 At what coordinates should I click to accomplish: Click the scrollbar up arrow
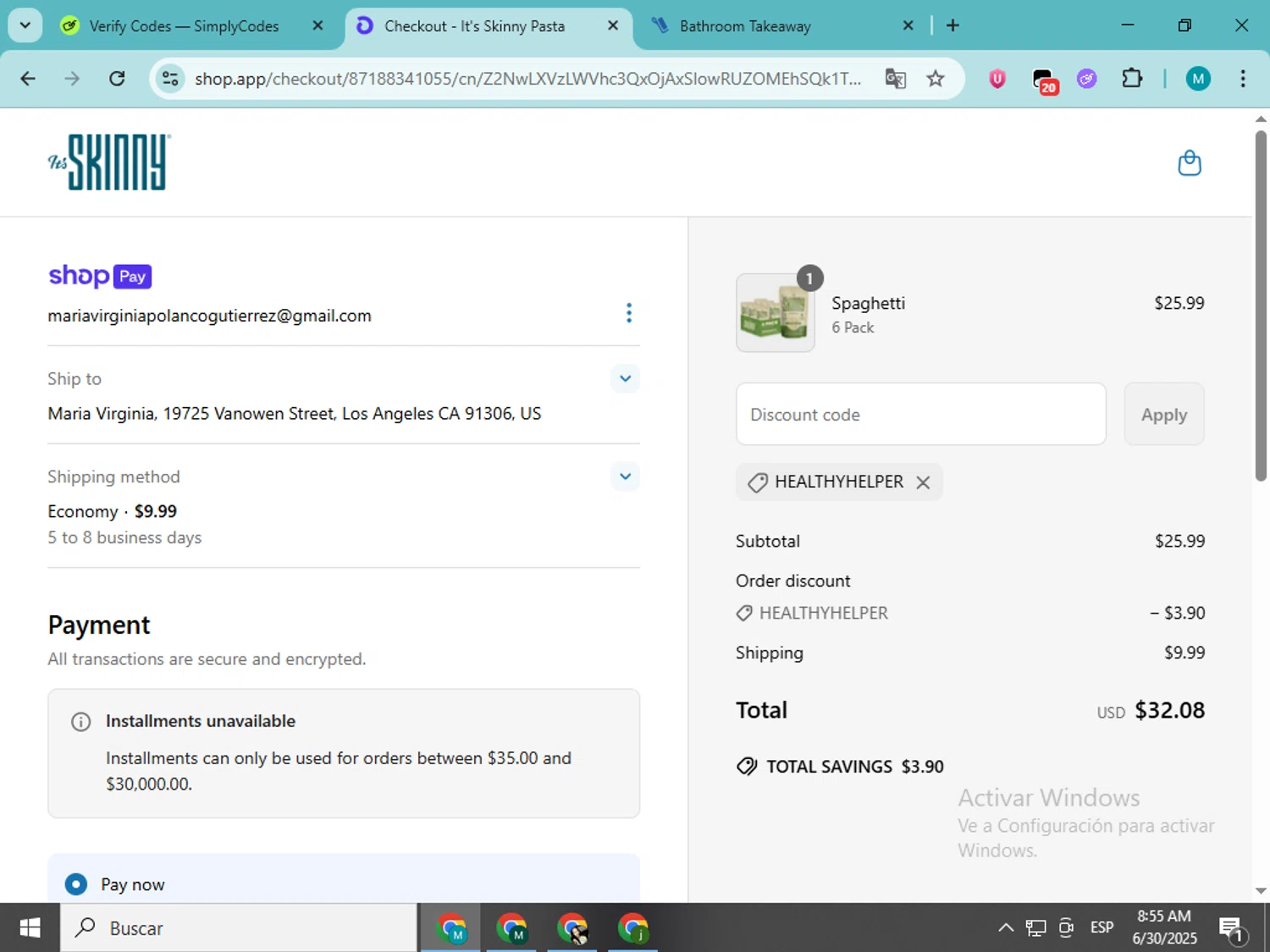(1261, 118)
